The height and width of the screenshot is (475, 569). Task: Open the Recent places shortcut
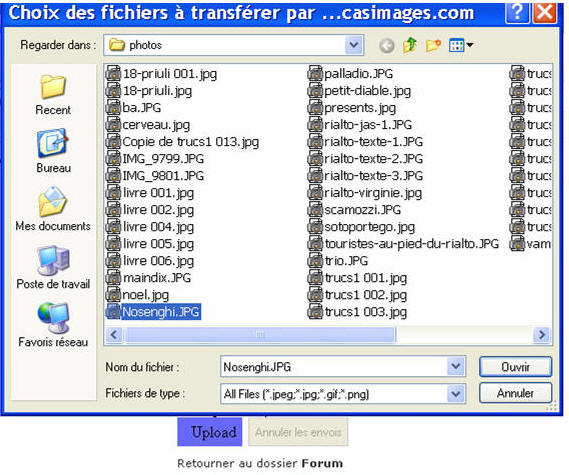[53, 95]
